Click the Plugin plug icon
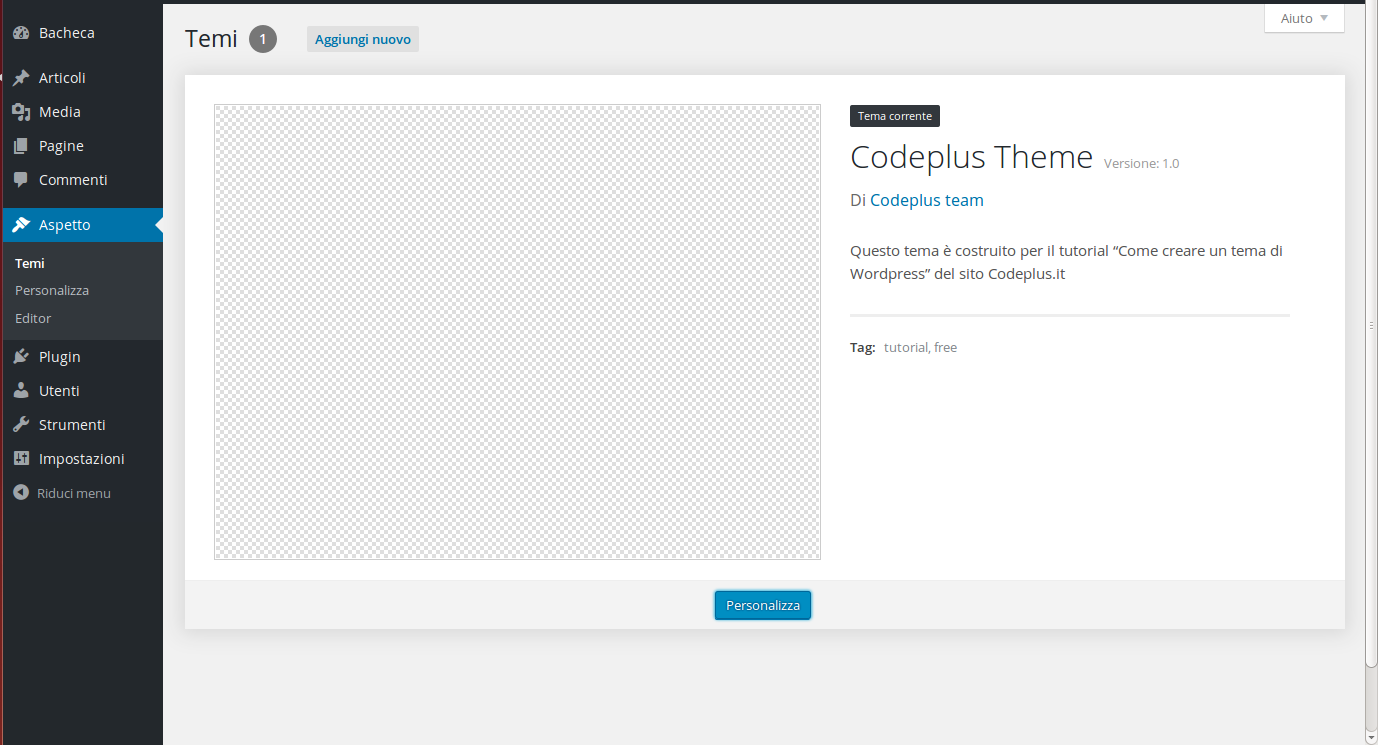 [21, 357]
